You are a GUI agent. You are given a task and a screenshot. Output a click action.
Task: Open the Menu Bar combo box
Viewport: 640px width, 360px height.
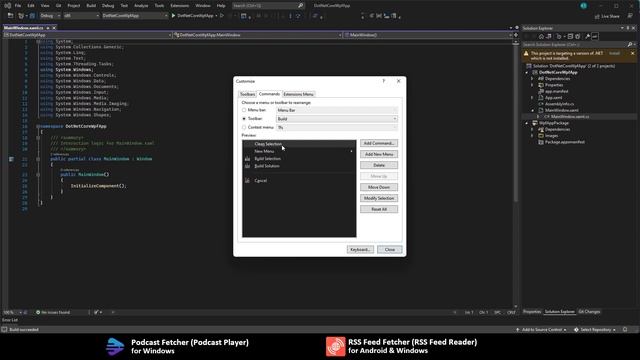[x=337, y=110]
